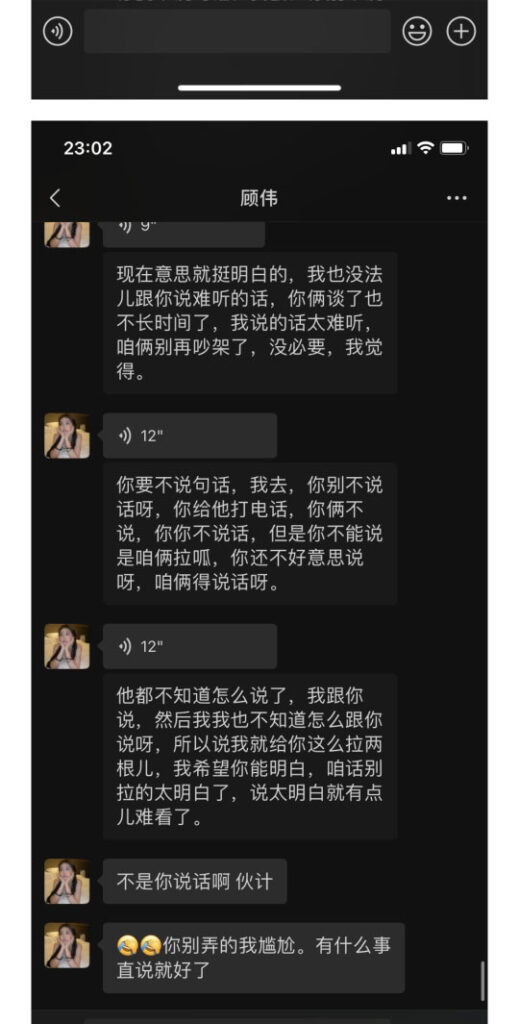Tap the transcript starting "现在意思就挺明白的"
This screenshot has height=1024, width=519.
point(250,323)
